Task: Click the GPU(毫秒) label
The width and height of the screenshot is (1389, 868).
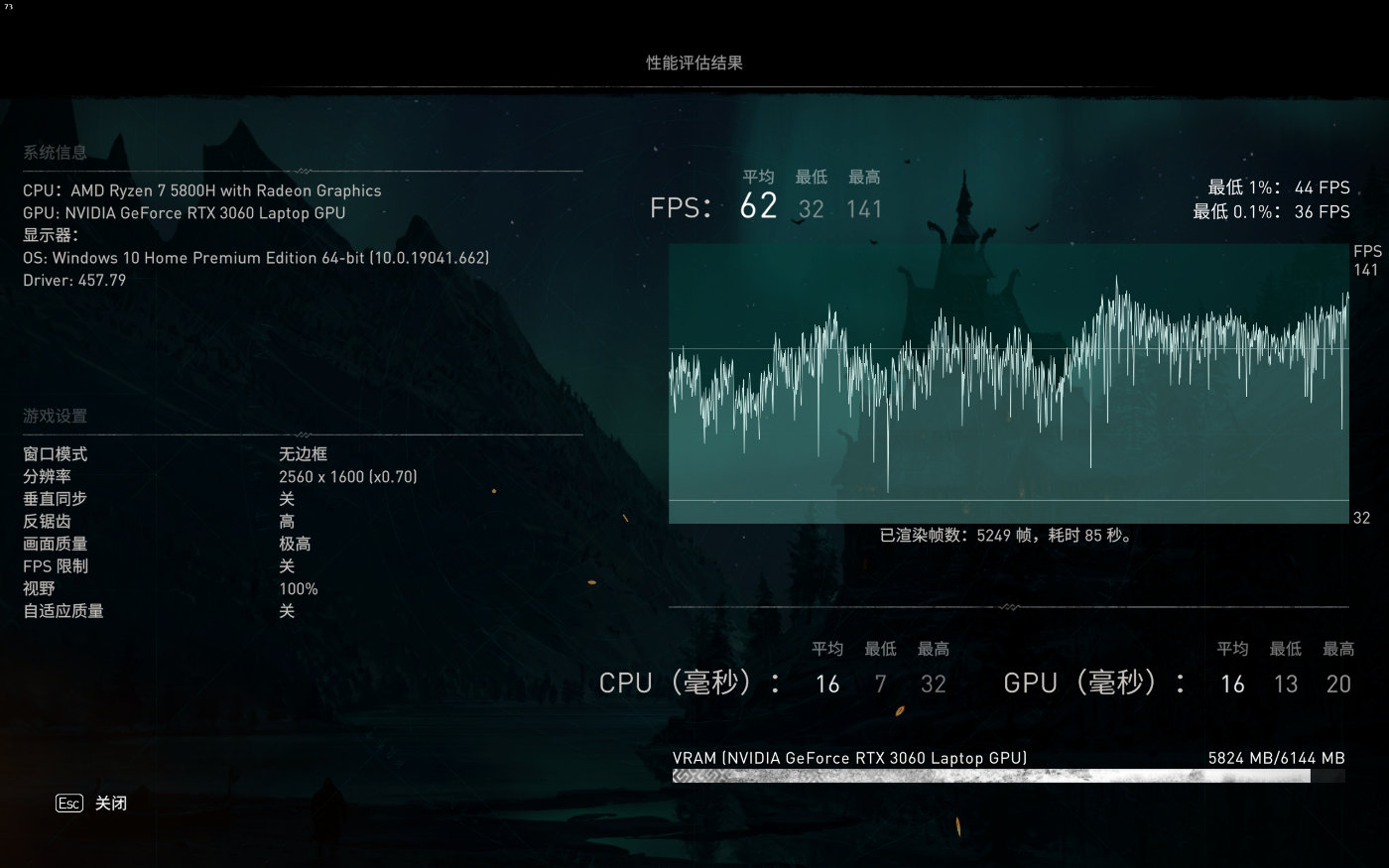Action: (x=1095, y=682)
